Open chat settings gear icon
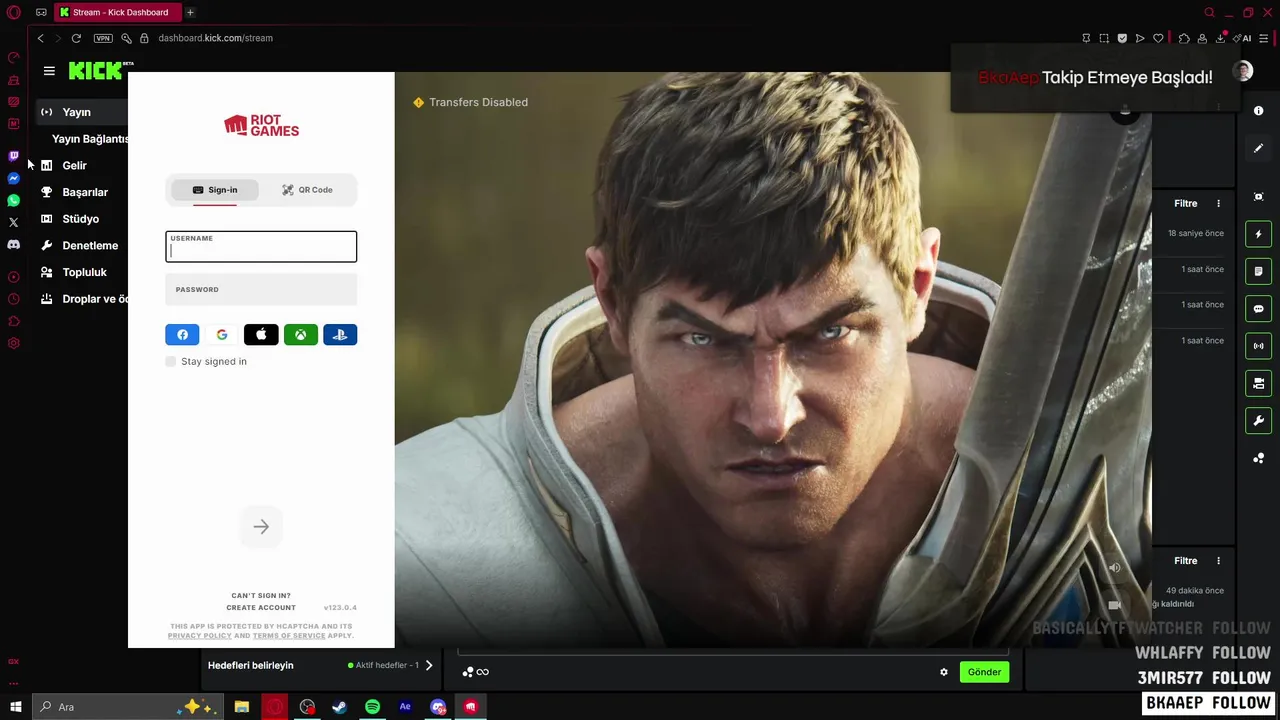The width and height of the screenshot is (1280, 720). 943,672
